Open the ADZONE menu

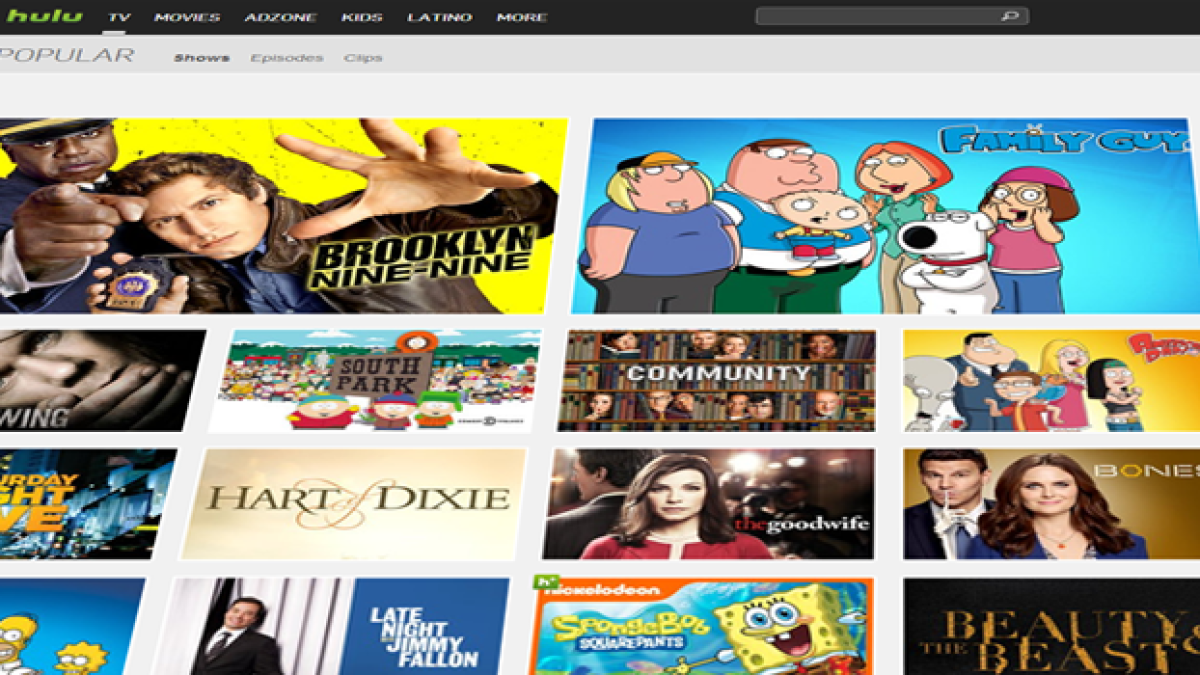tap(281, 18)
